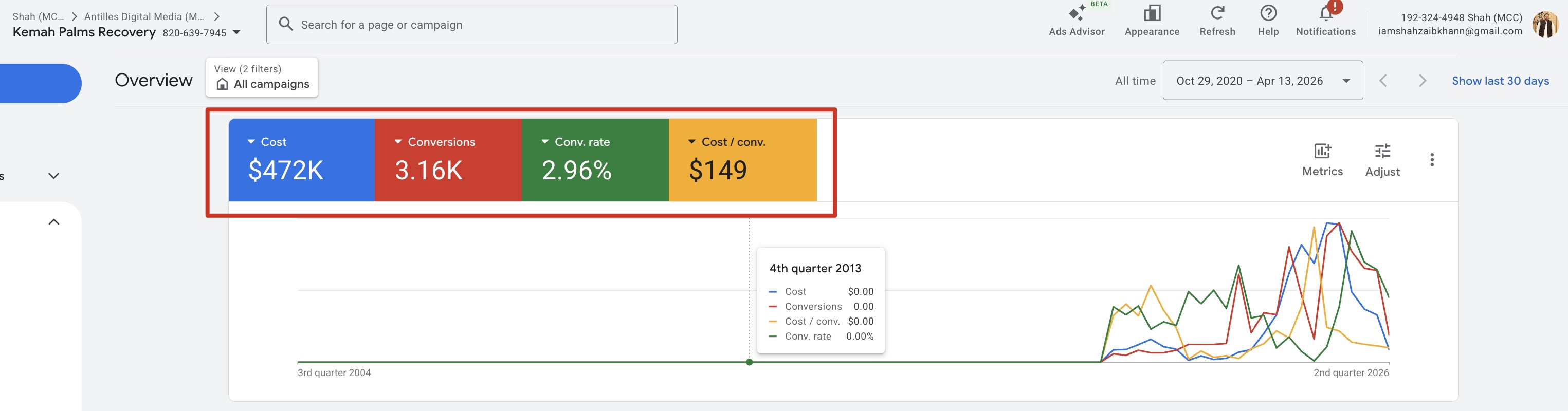Click the 3.16K conversions value
Image resolution: width=1568 pixels, height=411 pixels.
(x=429, y=170)
